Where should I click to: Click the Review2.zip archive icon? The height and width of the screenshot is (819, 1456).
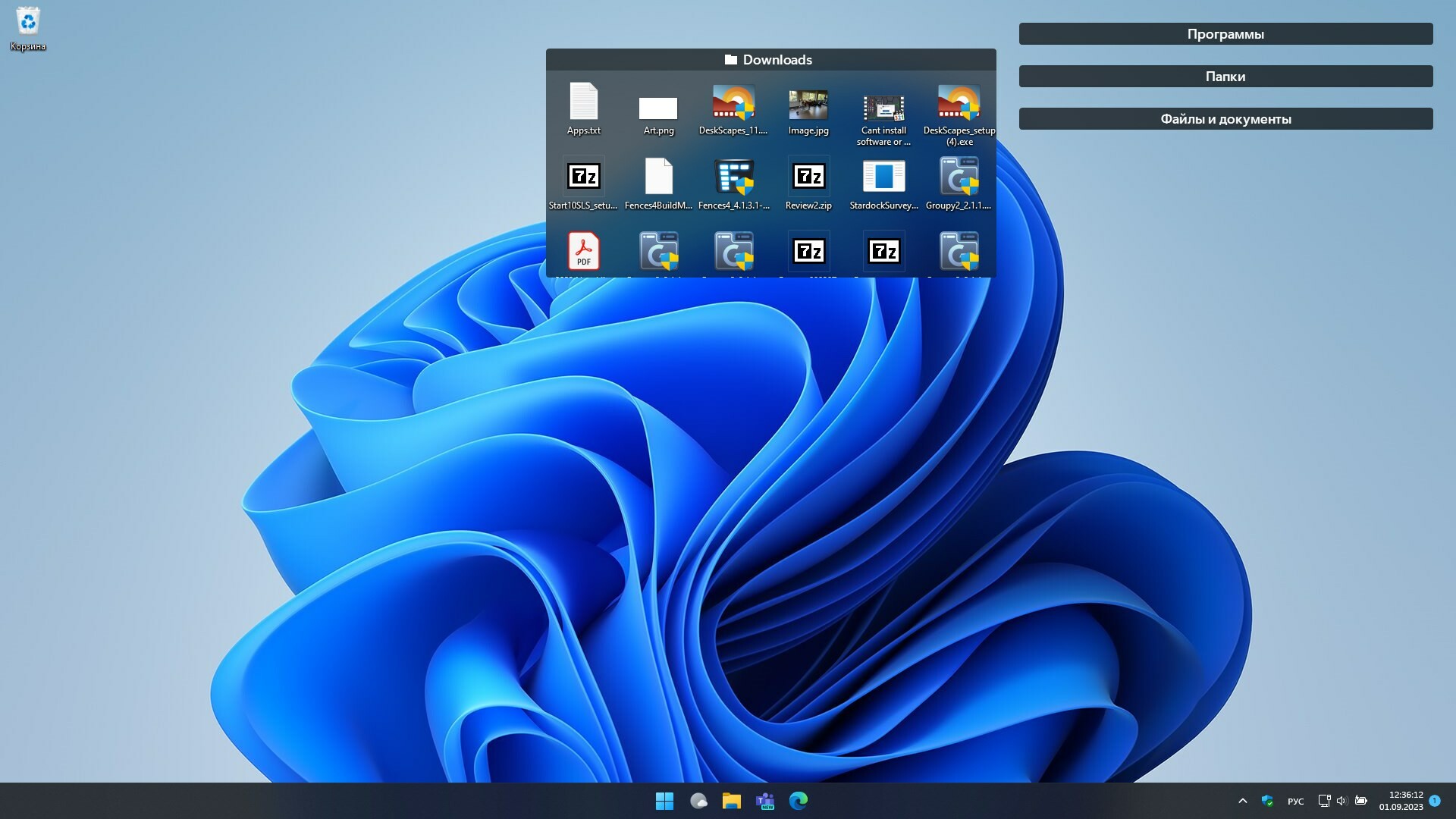pyautogui.click(x=808, y=177)
